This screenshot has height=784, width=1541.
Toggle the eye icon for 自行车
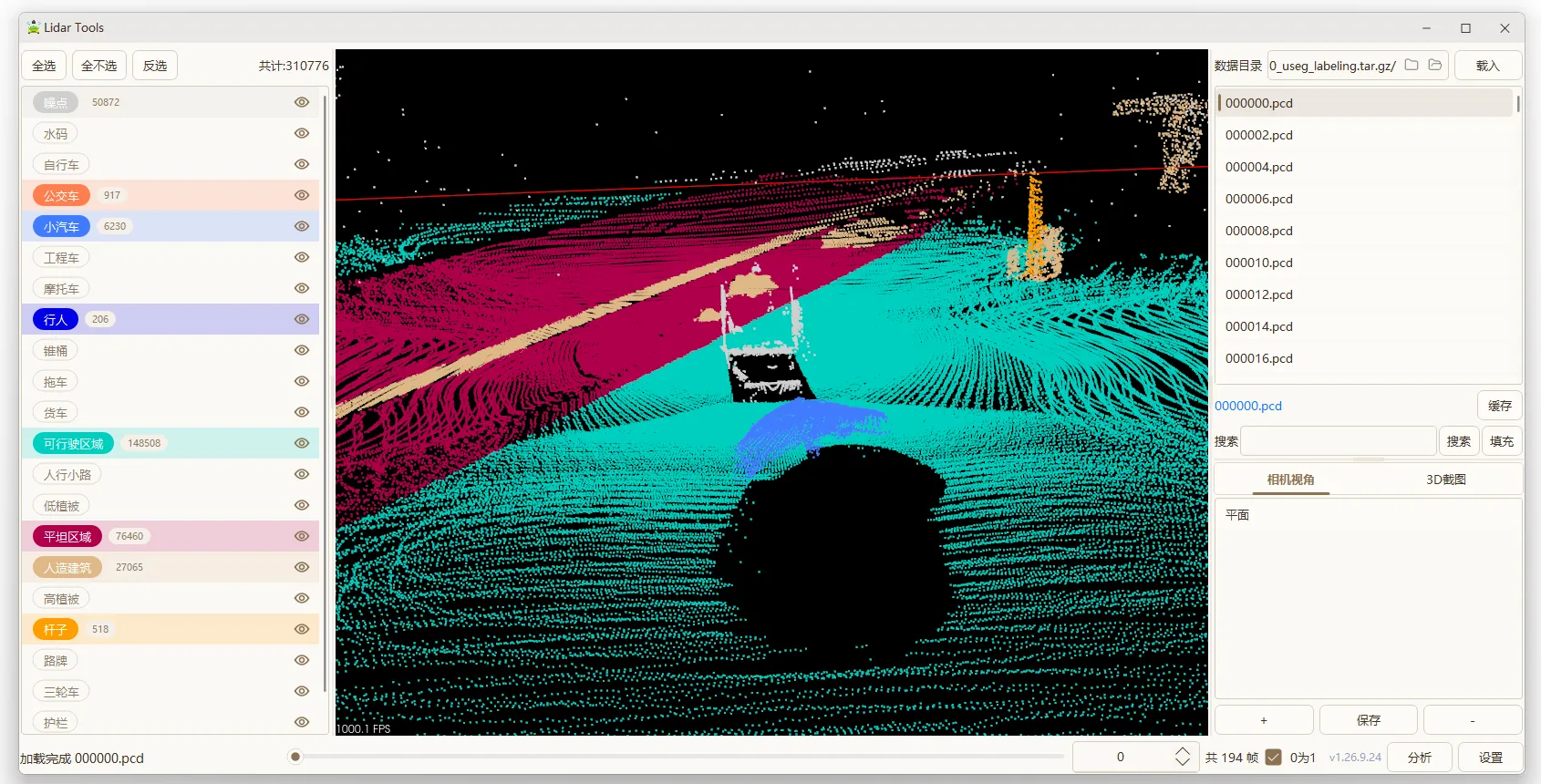coord(302,164)
